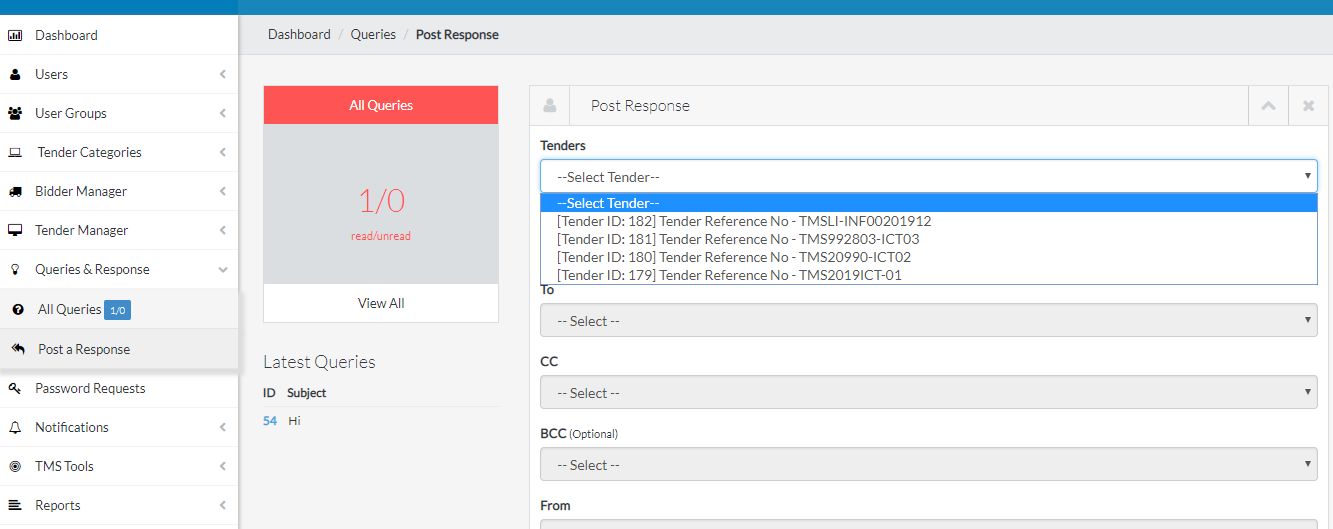Click the Dashboard bar-chart icon in sidebar
This screenshot has width=1333, height=529.
pyautogui.click(x=15, y=35)
